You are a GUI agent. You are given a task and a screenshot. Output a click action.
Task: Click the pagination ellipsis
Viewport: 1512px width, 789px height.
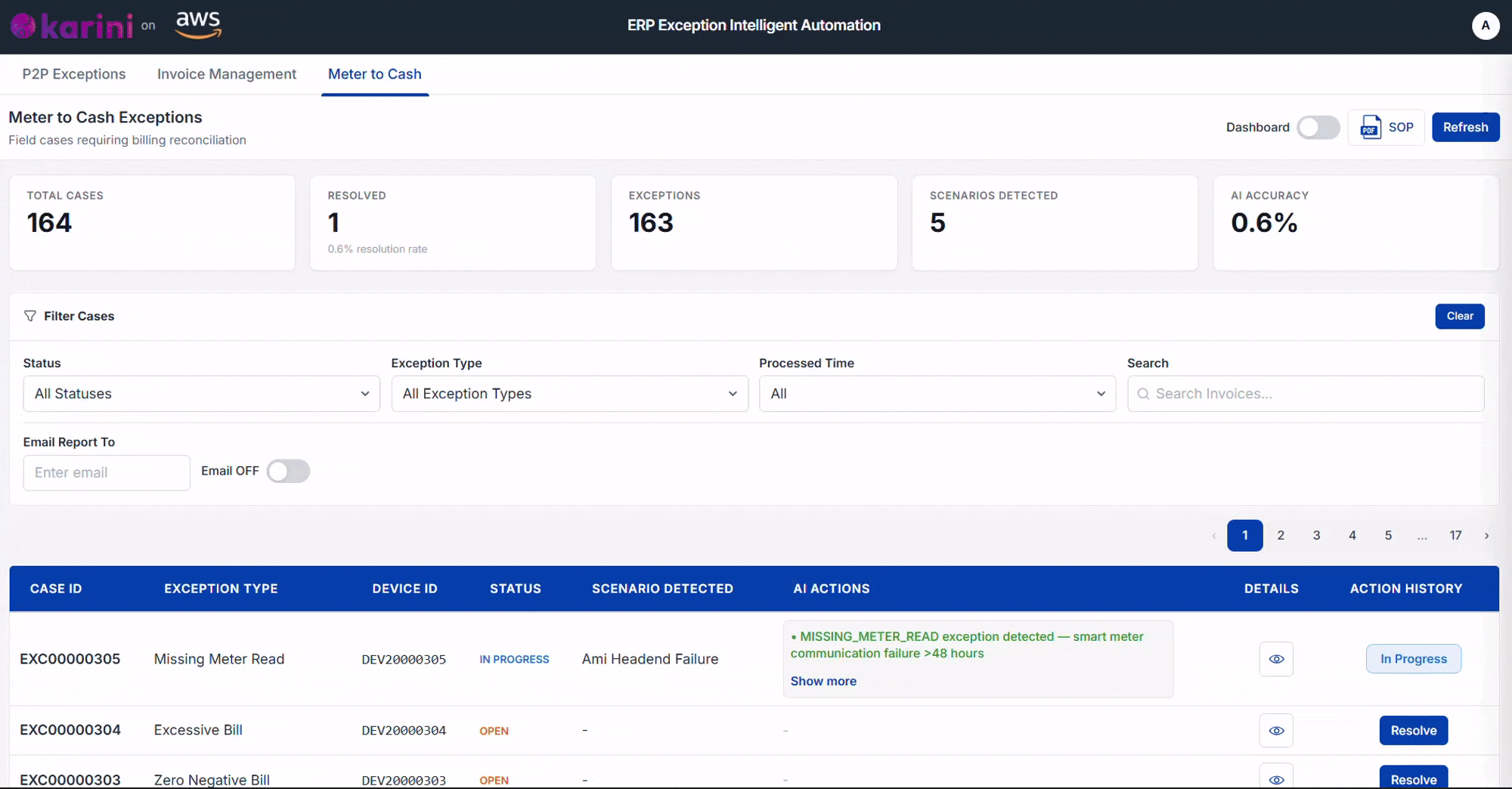(1422, 536)
